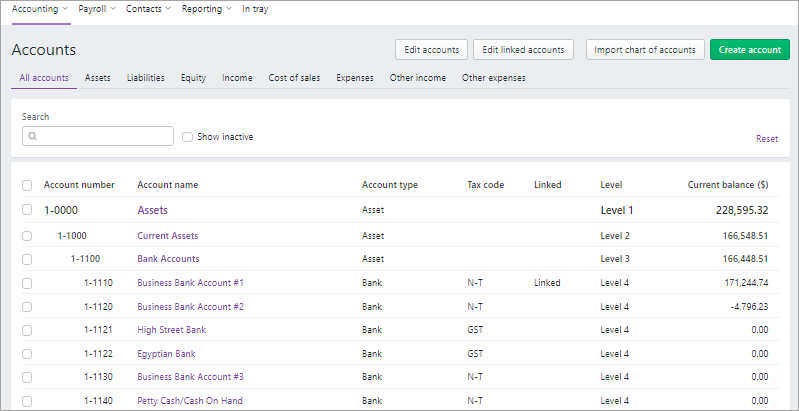Check the box for Egyptian Bank row
Image resolution: width=799 pixels, height=411 pixels.
[x=27, y=354]
